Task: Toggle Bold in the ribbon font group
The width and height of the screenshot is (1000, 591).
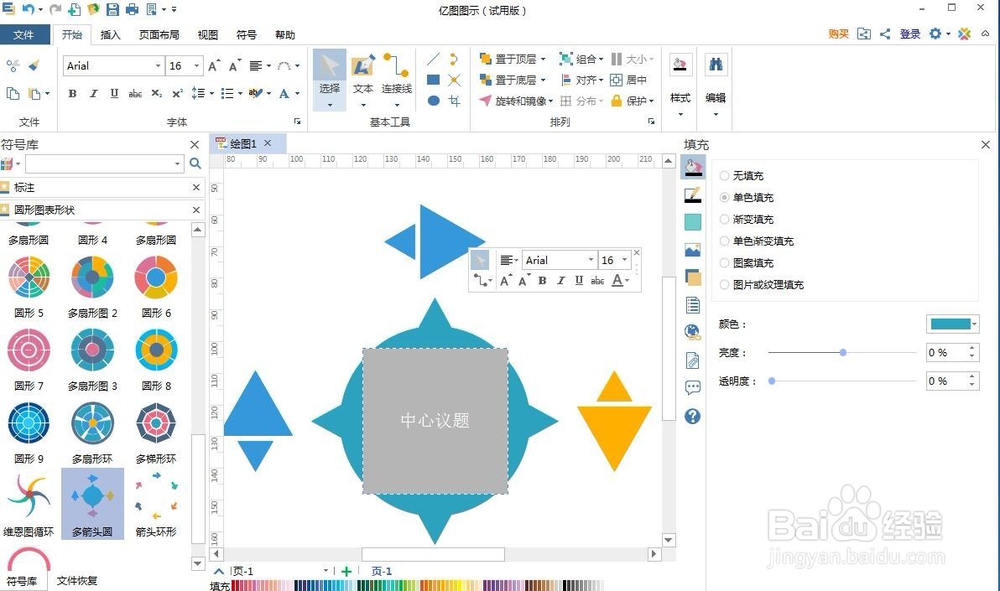Action: (x=73, y=94)
